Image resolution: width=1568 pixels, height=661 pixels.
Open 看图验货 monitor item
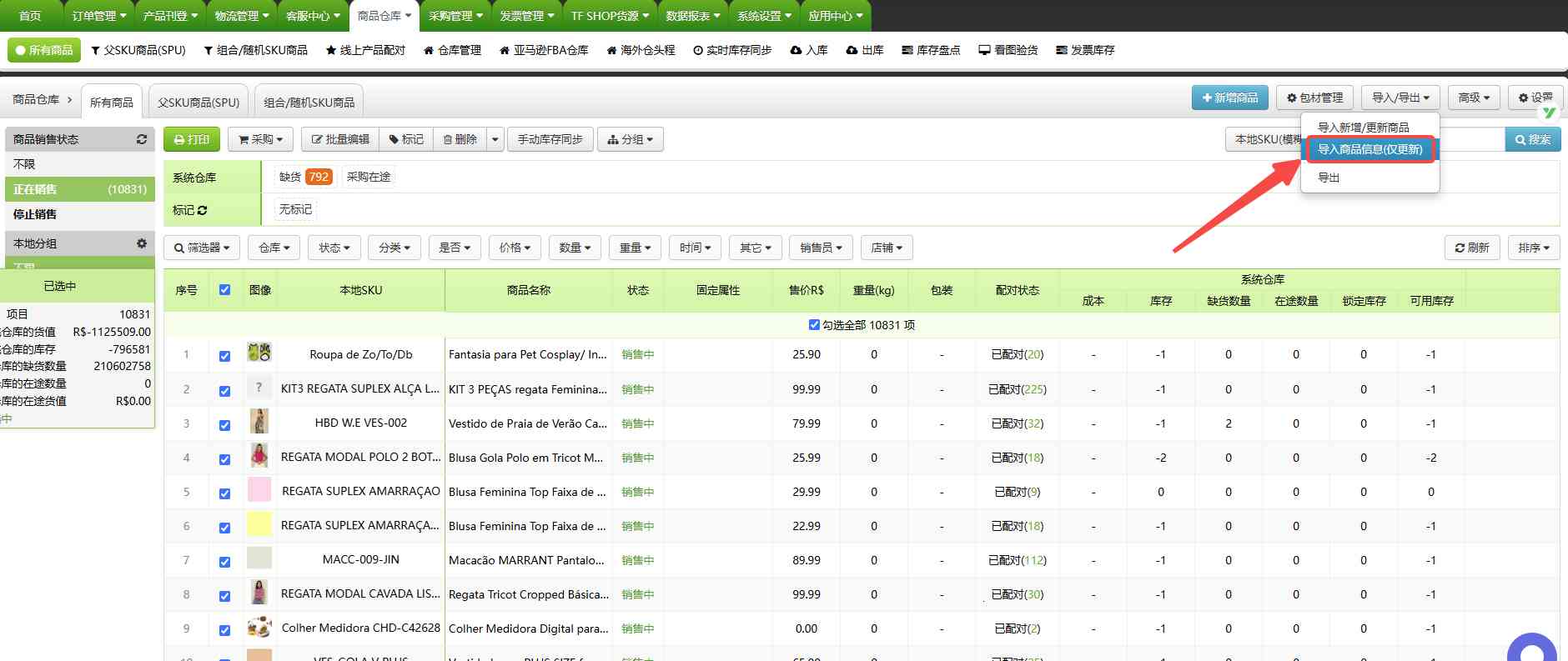point(1008,50)
